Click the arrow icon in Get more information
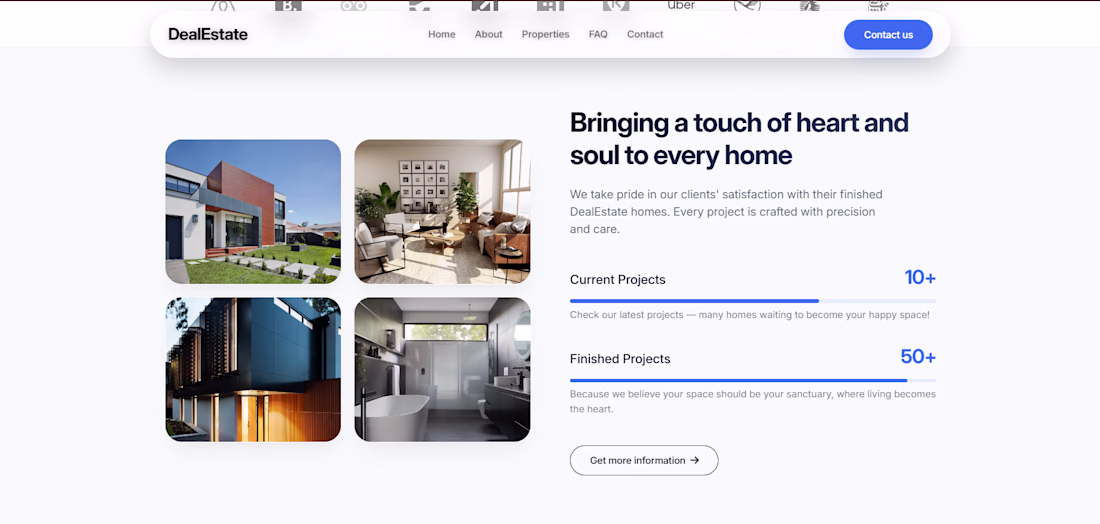Viewport: 1100px width, 524px height. [x=695, y=460]
